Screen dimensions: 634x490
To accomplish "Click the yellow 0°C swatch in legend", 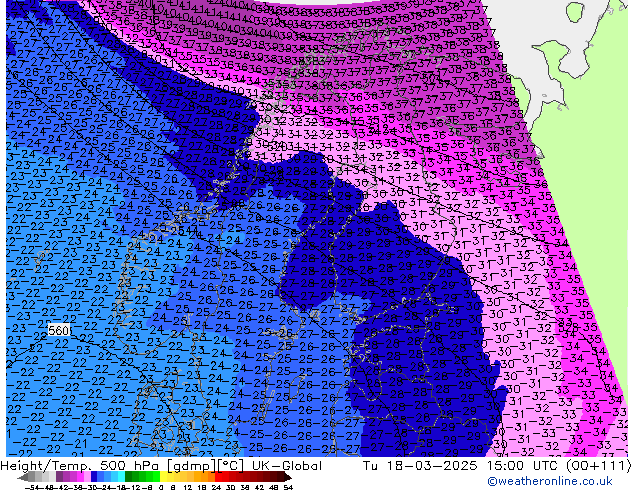I will (x=163, y=477).
